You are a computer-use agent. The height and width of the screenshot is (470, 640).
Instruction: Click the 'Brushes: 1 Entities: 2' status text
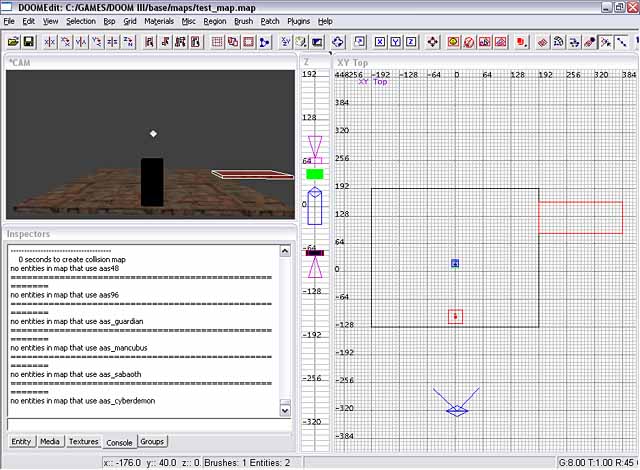pyautogui.click(x=247, y=463)
